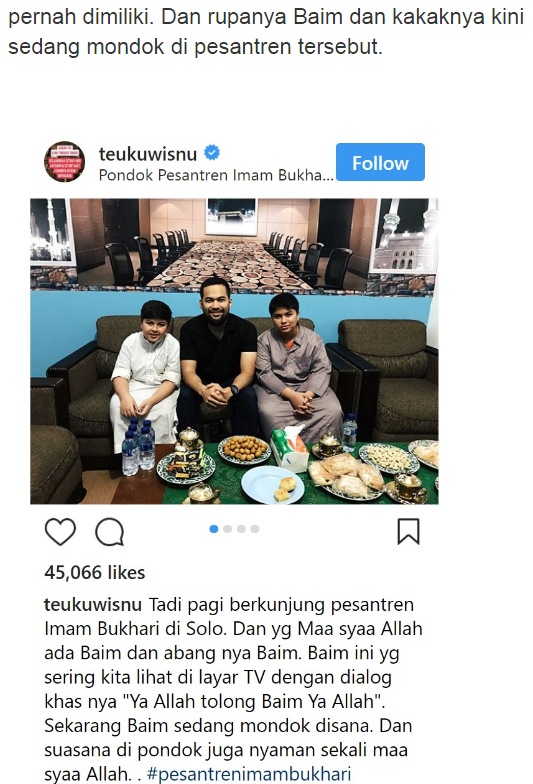Click the Follow button
533x784 pixels.
[380, 162]
